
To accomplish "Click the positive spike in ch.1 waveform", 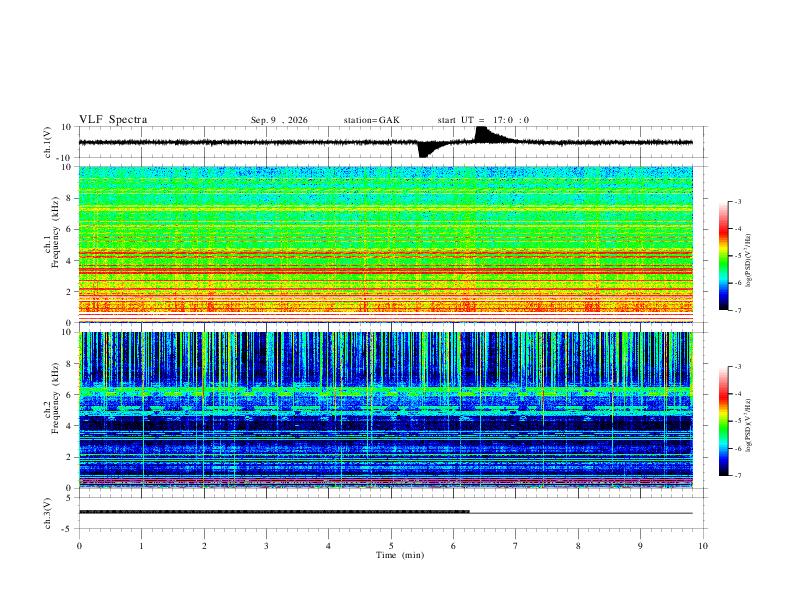I will point(483,134).
